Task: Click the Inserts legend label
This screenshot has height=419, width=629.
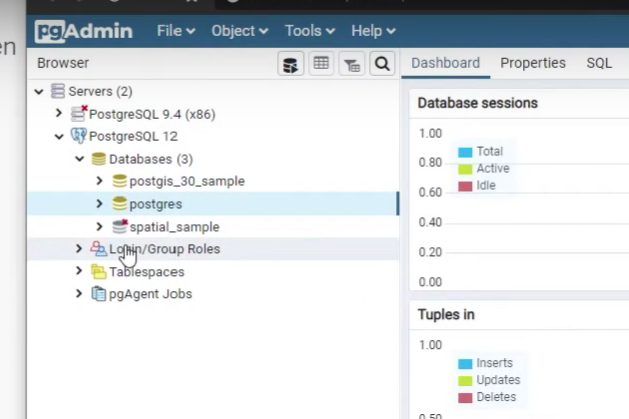Action: (x=494, y=363)
